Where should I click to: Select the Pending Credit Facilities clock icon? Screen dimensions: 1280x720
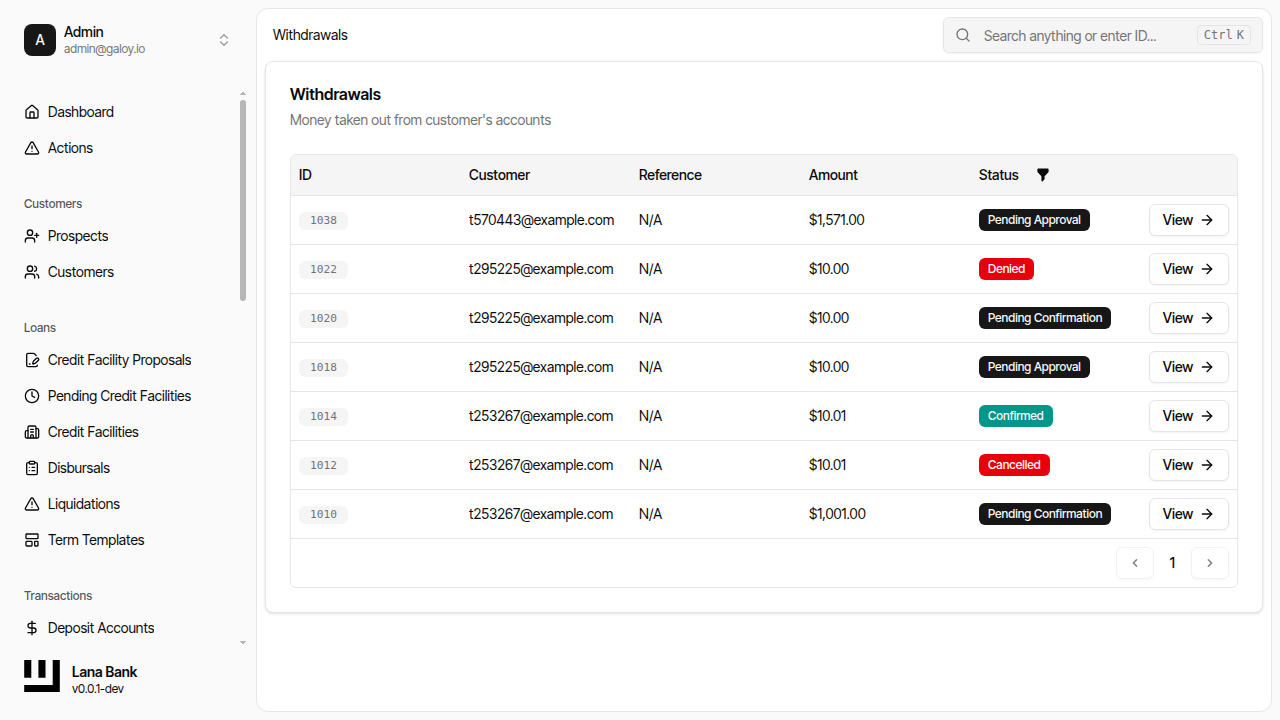click(31, 396)
